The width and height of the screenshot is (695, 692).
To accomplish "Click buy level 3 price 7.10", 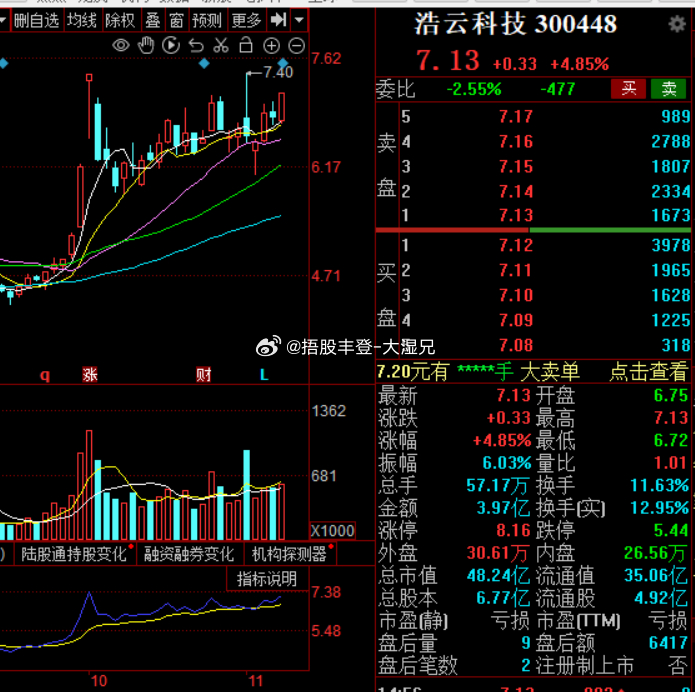I will [x=516, y=295].
